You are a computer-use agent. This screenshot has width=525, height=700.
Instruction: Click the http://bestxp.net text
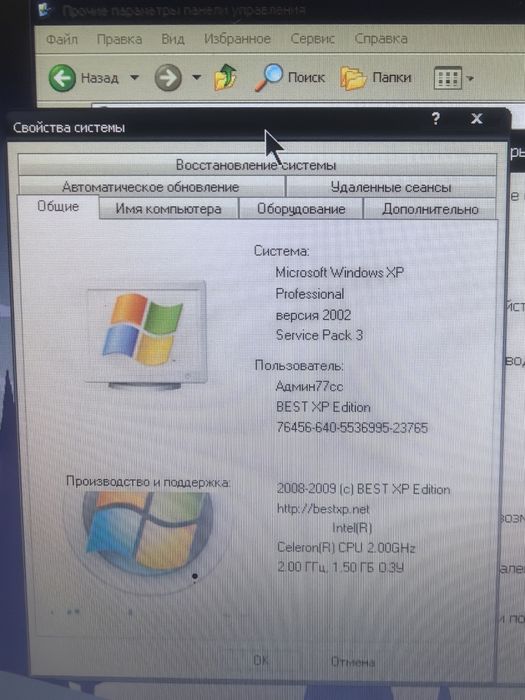click(323, 509)
